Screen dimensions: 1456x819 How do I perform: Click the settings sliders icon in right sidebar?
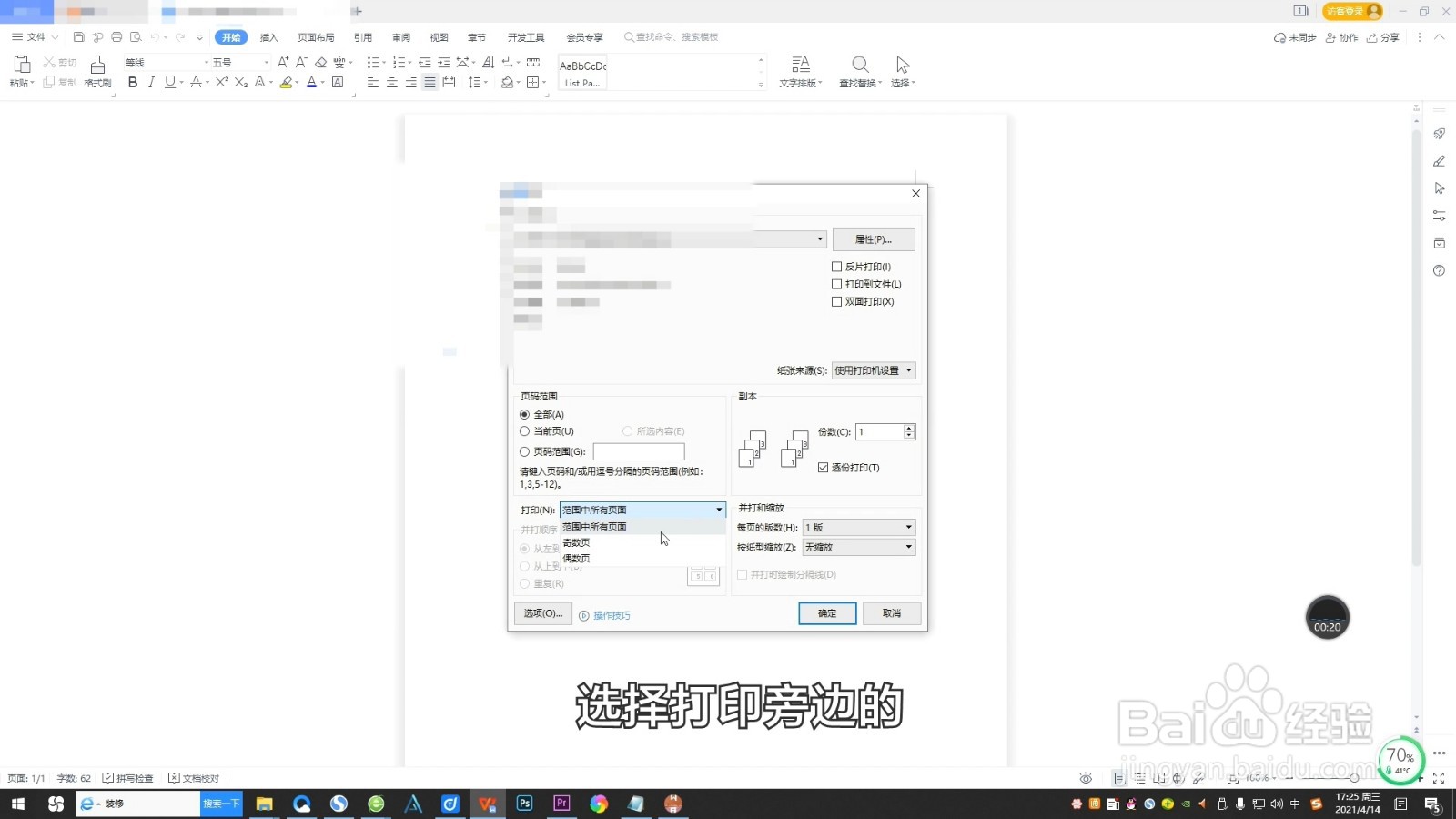[1439, 216]
